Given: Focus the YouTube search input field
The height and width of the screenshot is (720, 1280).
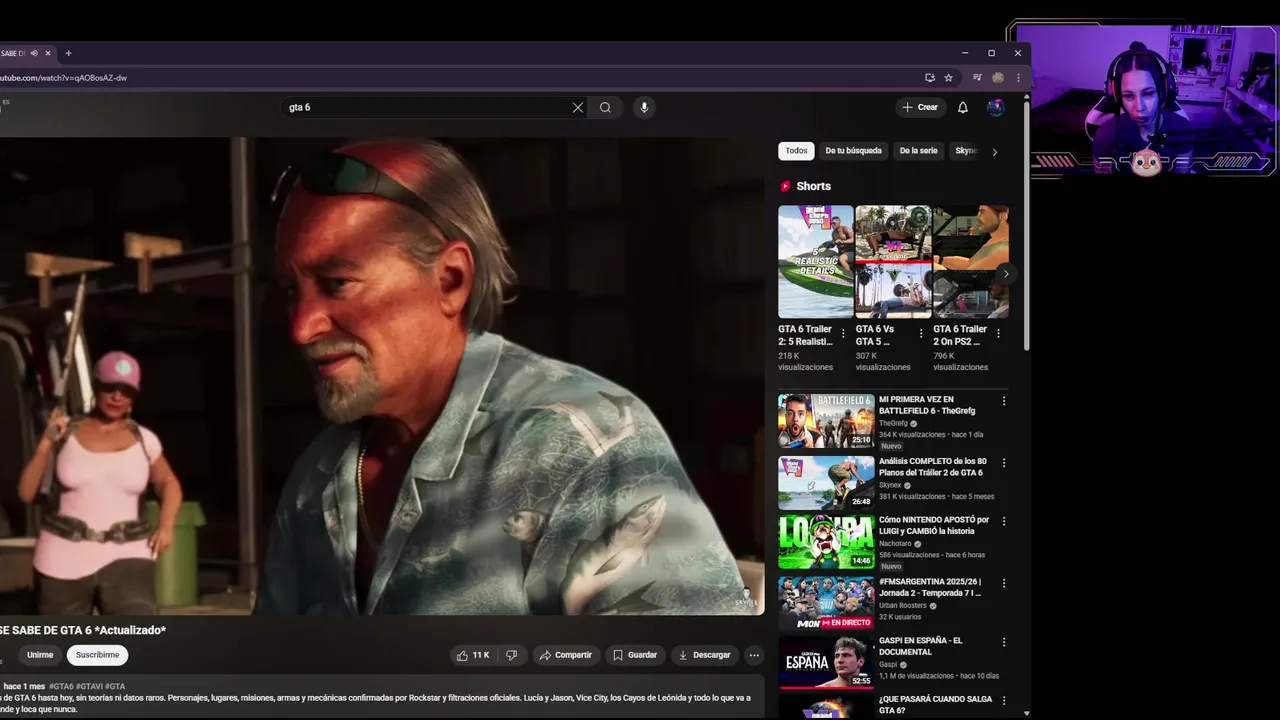Looking at the screenshot, I should (427, 107).
